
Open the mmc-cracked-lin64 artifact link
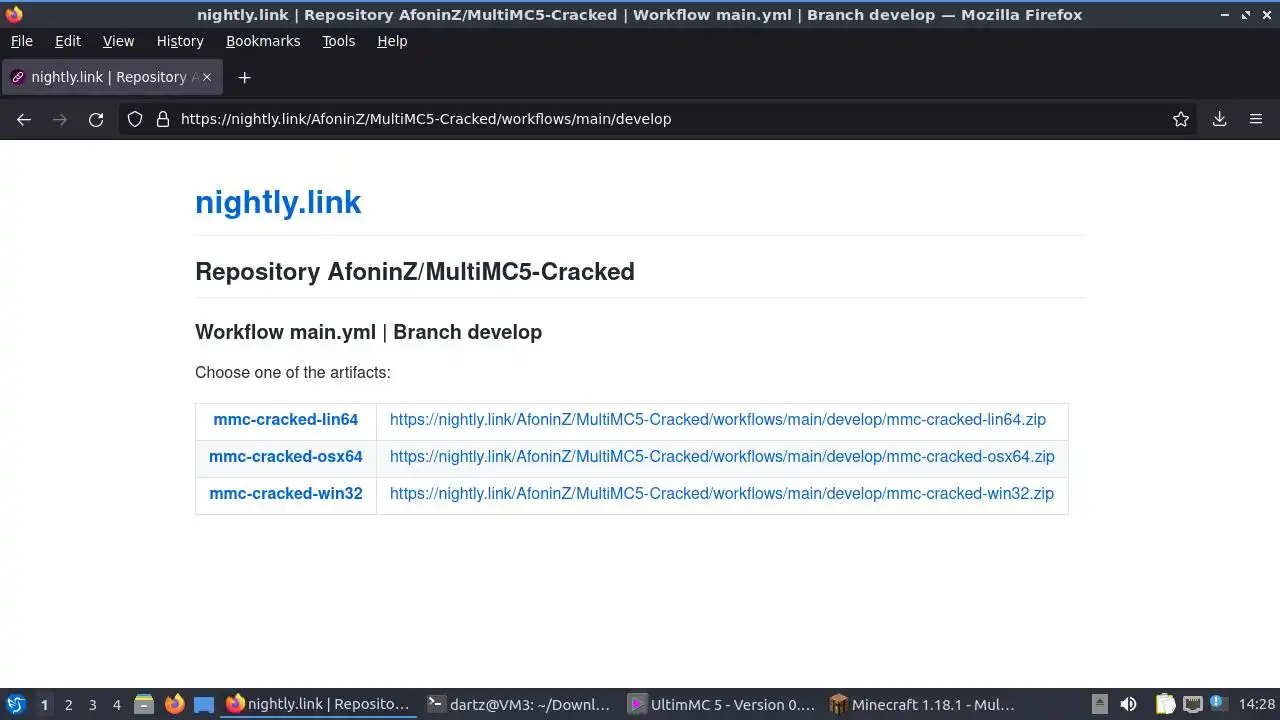[x=285, y=420]
